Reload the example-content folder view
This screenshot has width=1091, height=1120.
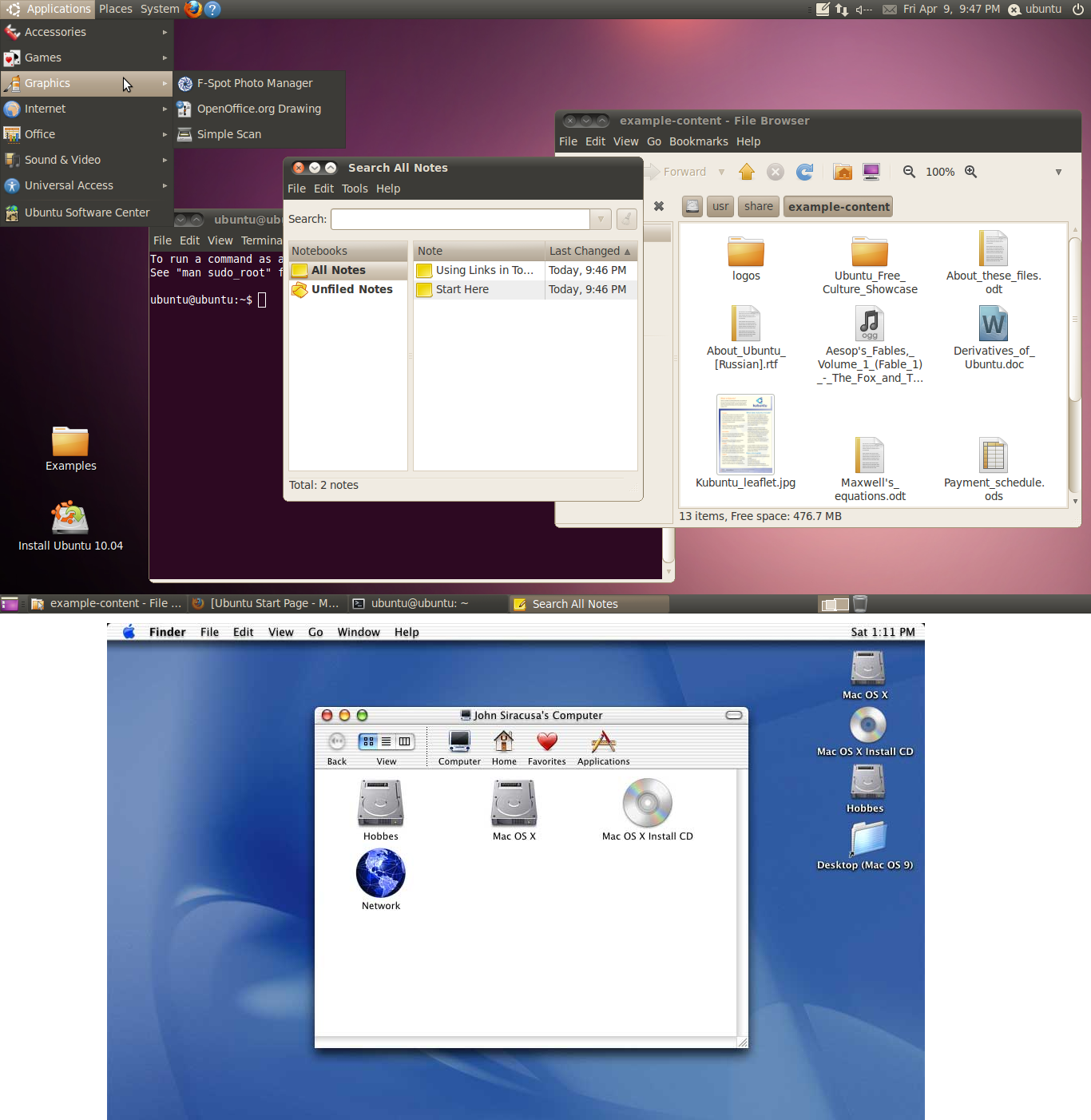click(x=805, y=172)
